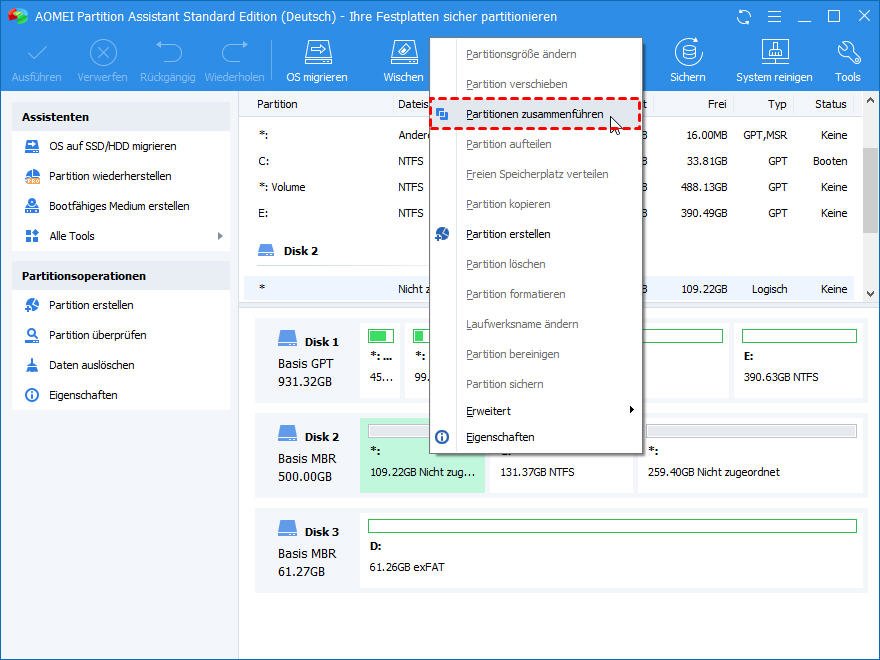The height and width of the screenshot is (660, 880).
Task: Choose Freien Speicherplatz verteilen menu entry
Action: coord(535,174)
